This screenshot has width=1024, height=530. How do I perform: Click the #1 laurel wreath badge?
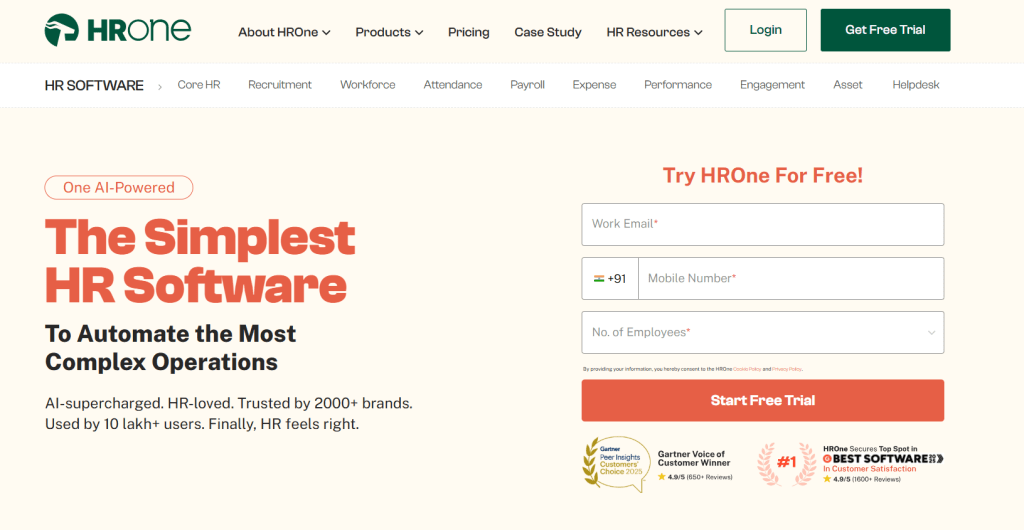pyautogui.click(x=785, y=464)
